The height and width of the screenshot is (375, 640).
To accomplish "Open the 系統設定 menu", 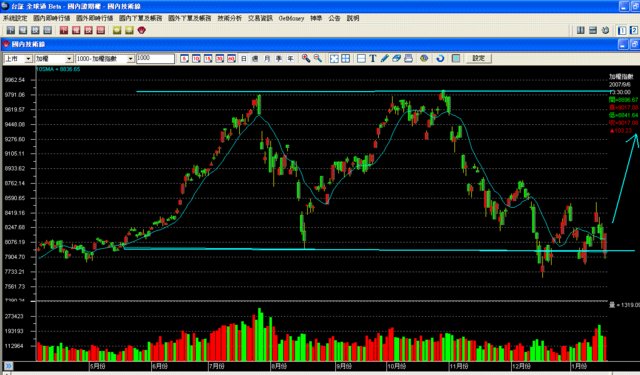I will pyautogui.click(x=15, y=18).
